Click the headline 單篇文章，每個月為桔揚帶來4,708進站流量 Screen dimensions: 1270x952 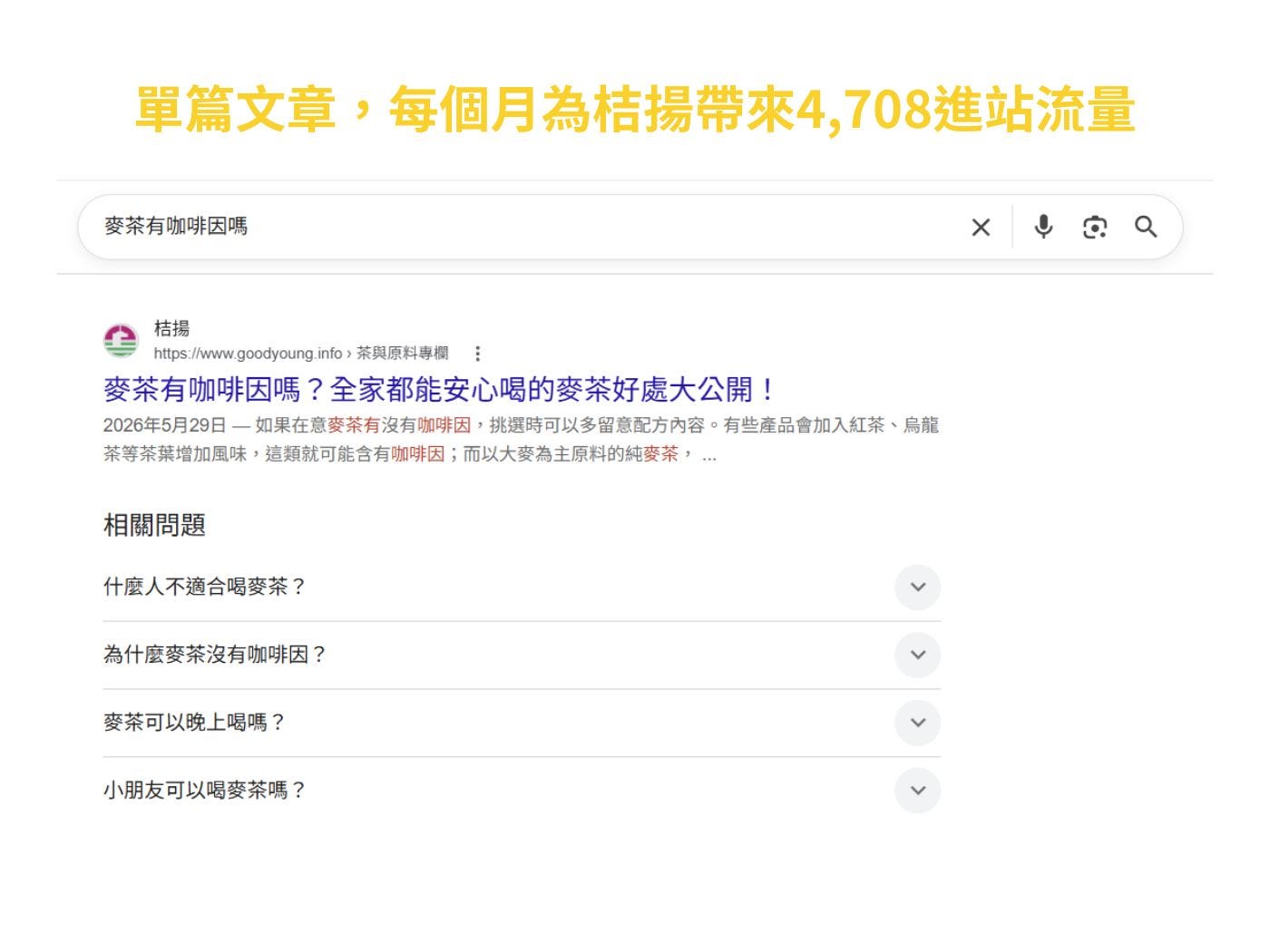[635, 110]
